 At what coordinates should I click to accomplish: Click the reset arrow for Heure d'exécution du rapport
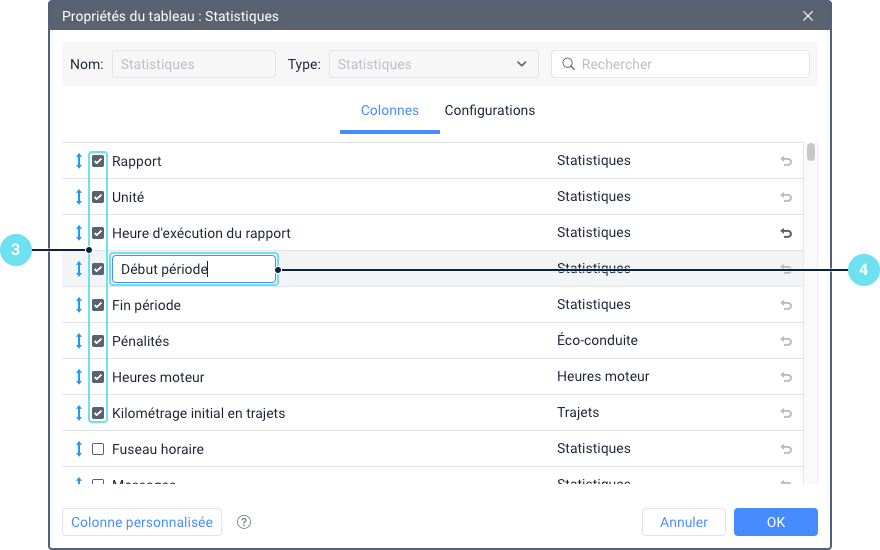coord(786,233)
